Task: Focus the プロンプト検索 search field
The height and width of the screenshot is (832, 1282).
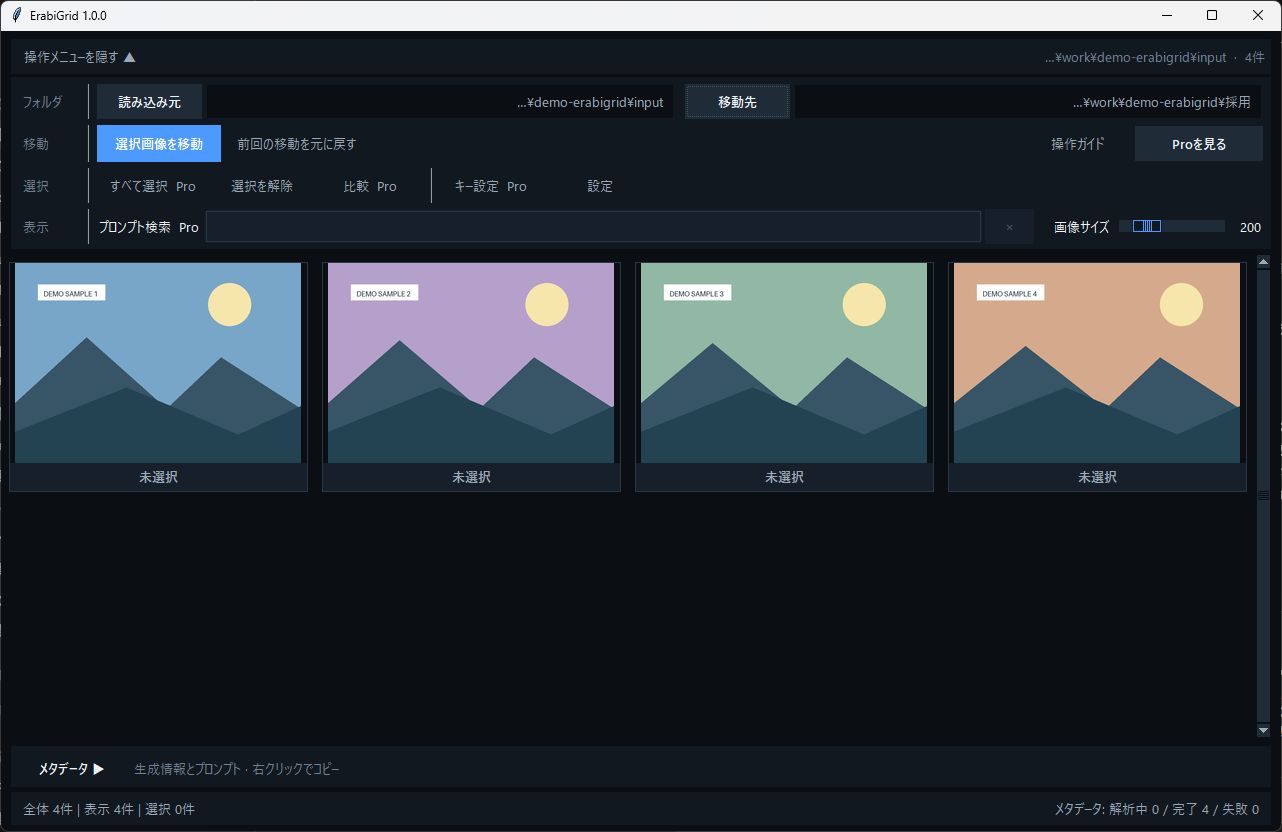Action: pos(593,227)
